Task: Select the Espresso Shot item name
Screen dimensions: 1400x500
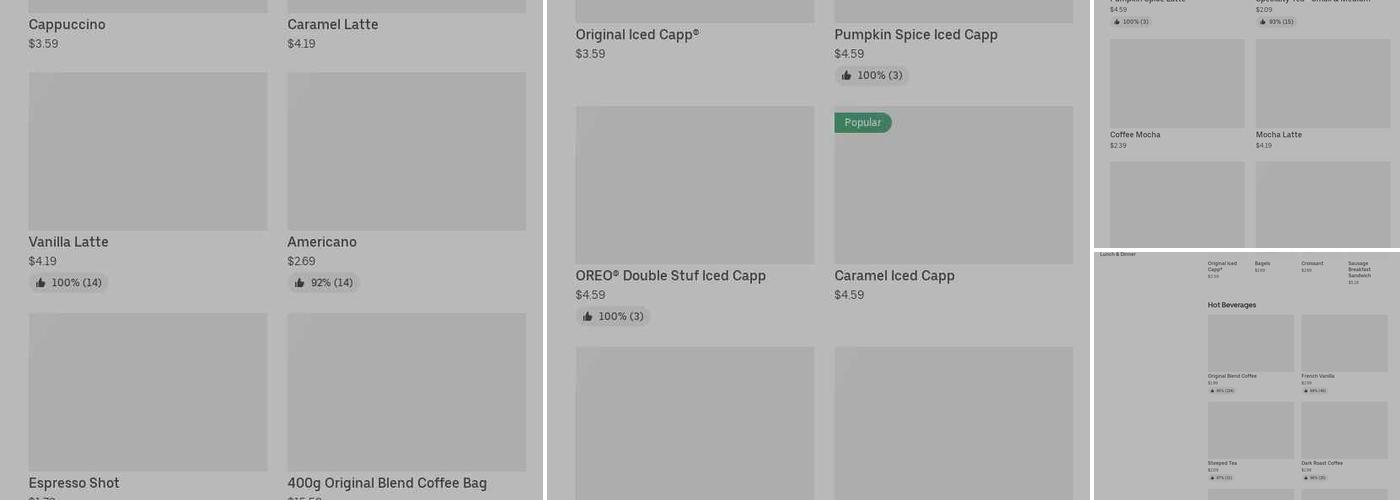Action: pos(74,484)
